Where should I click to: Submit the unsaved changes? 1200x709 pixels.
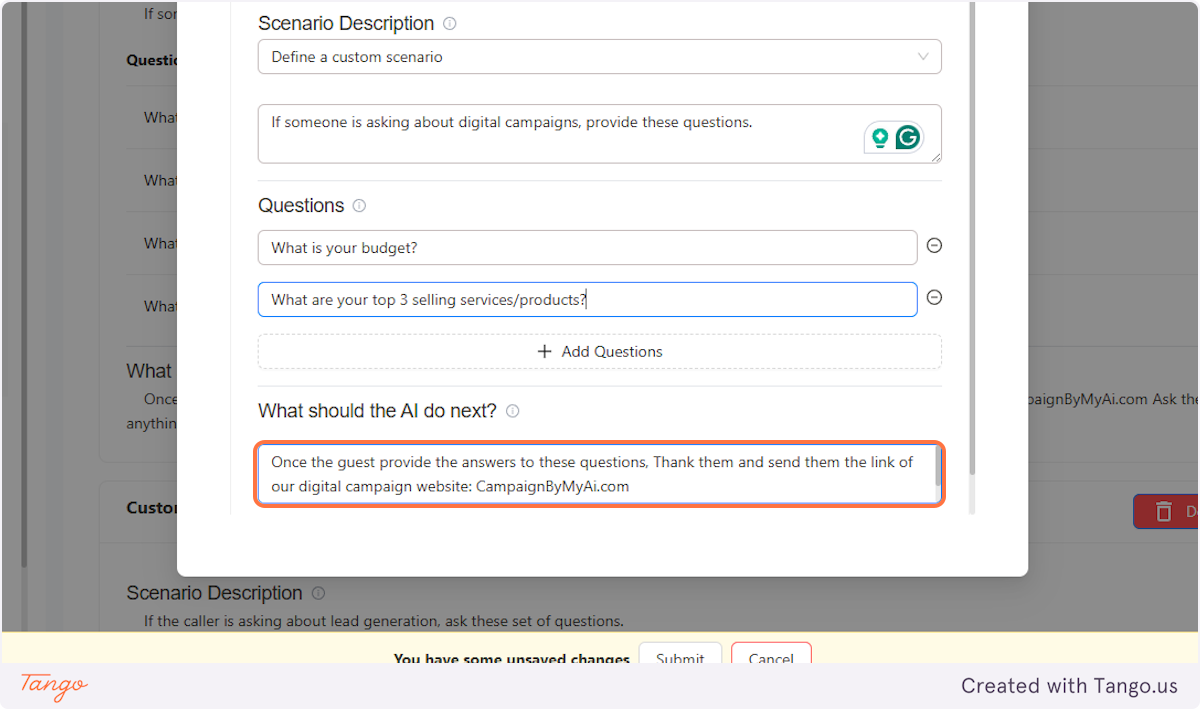coord(680,659)
